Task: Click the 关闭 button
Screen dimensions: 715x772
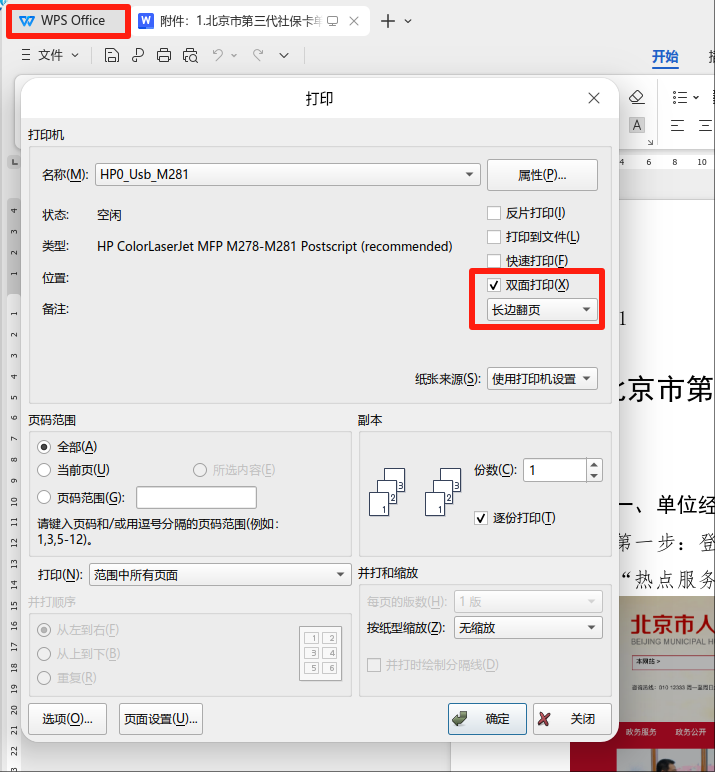Action: point(572,719)
